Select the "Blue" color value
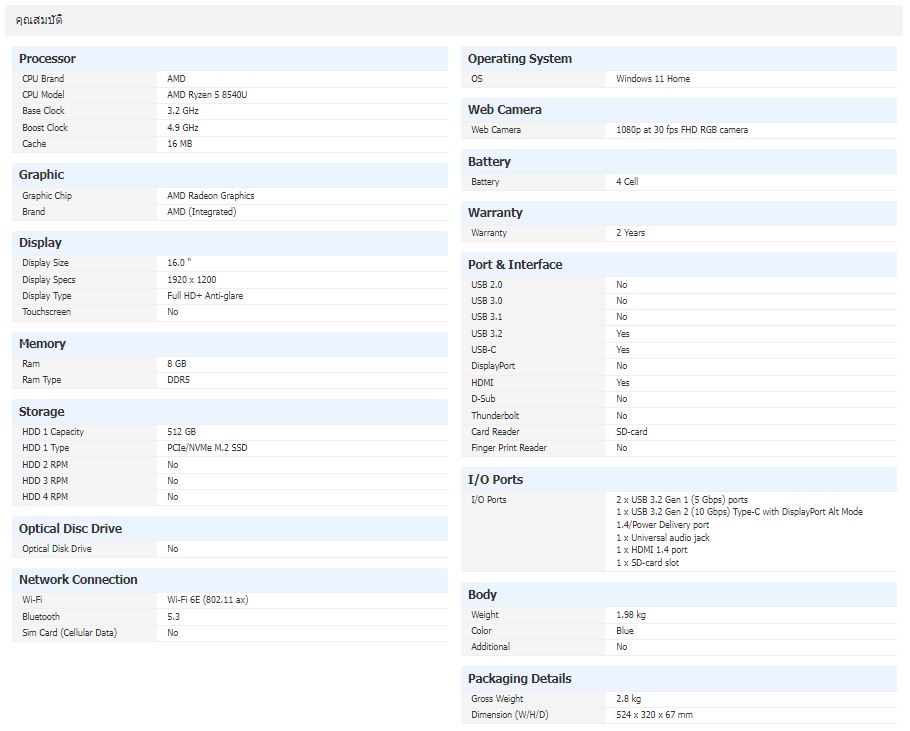The image size is (910, 731). 625,631
